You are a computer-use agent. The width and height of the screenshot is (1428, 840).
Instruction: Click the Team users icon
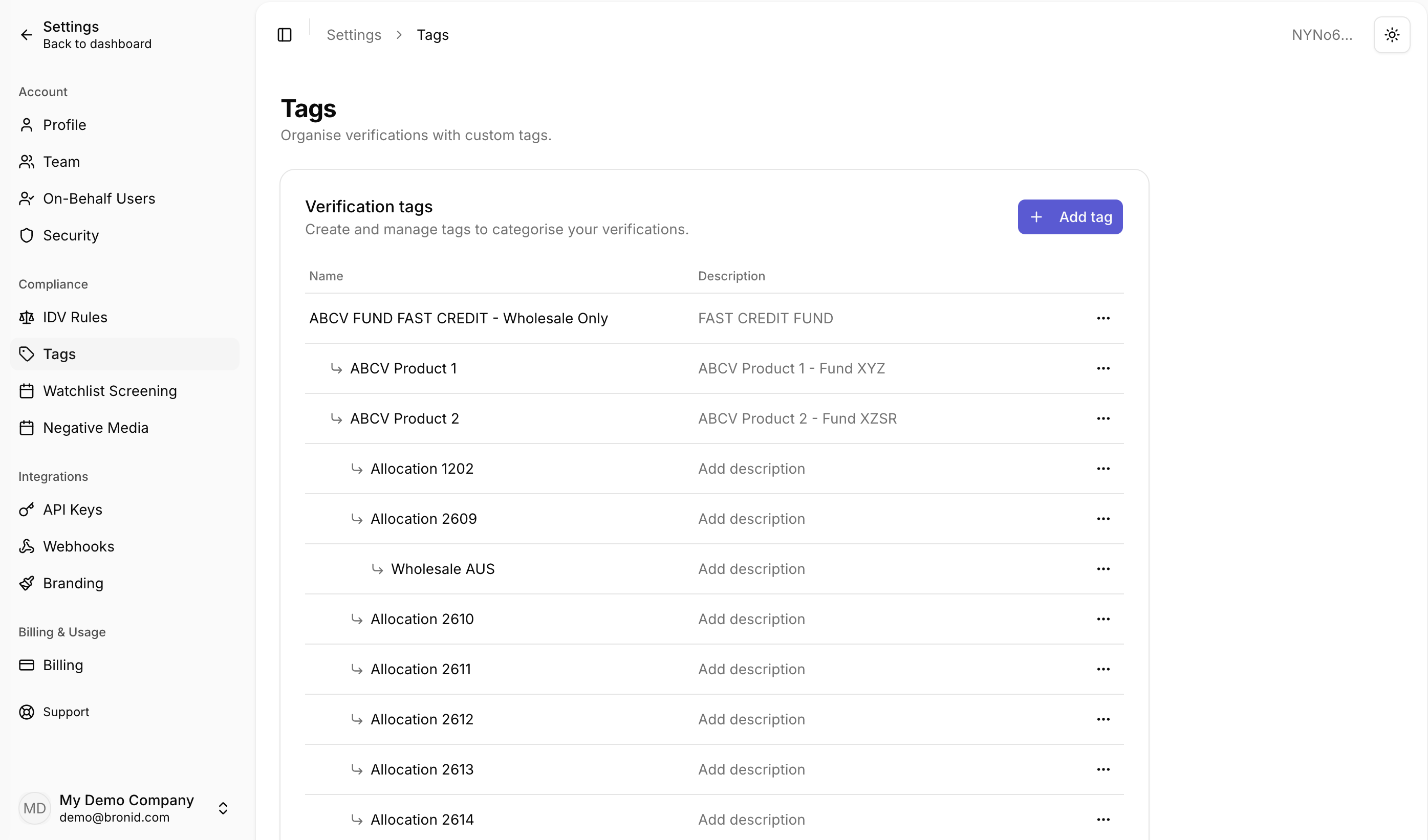click(x=27, y=162)
